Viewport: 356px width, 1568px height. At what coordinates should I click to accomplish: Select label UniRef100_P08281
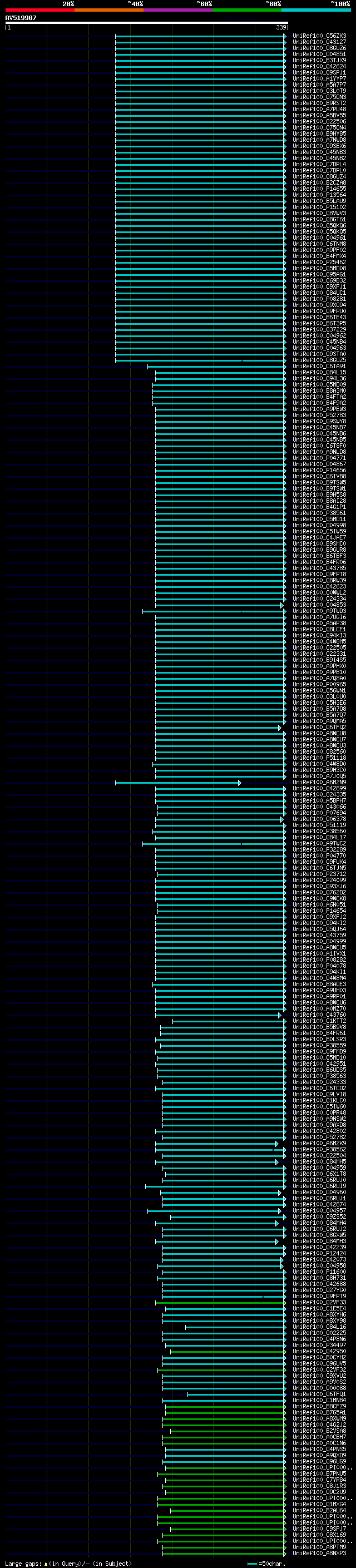click(319, 299)
